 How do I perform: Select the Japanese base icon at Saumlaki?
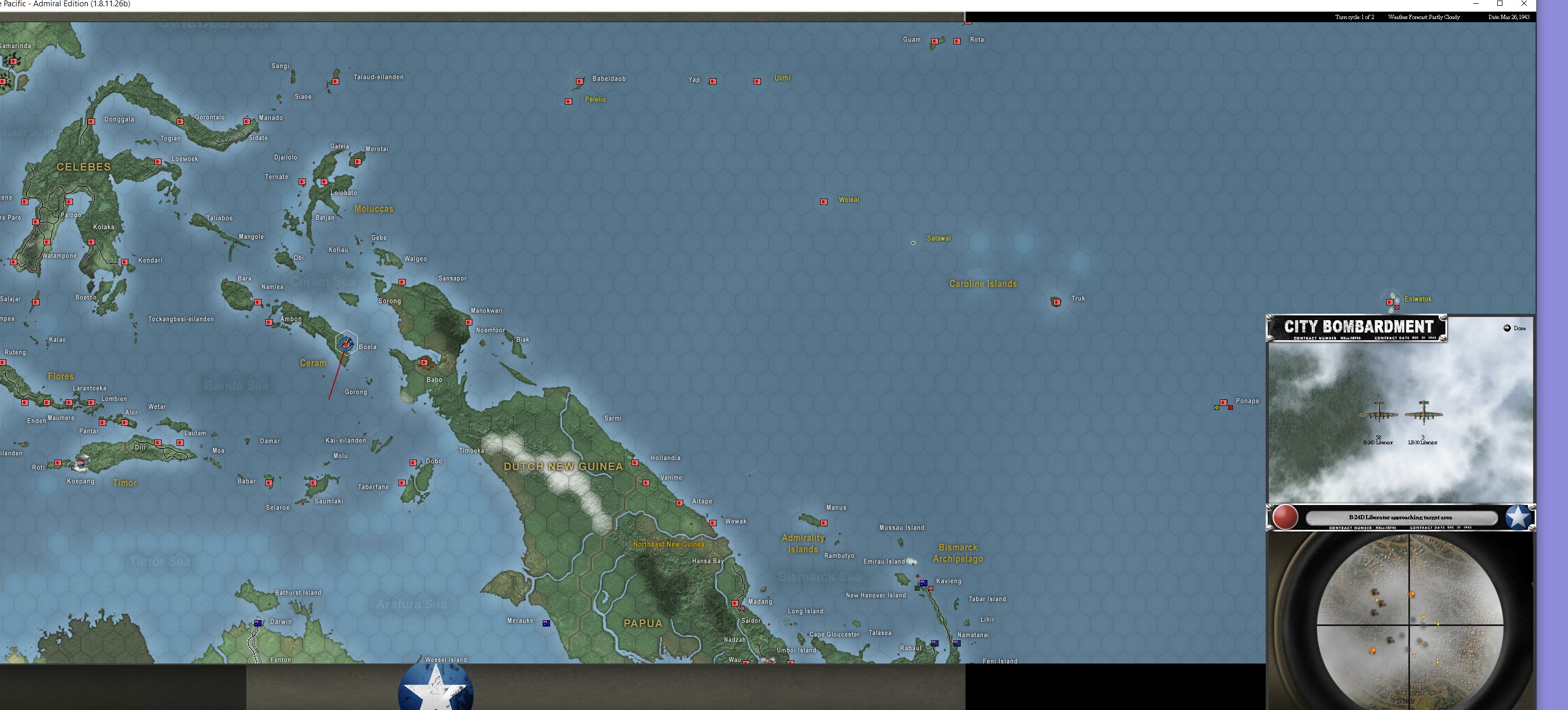[x=313, y=483]
